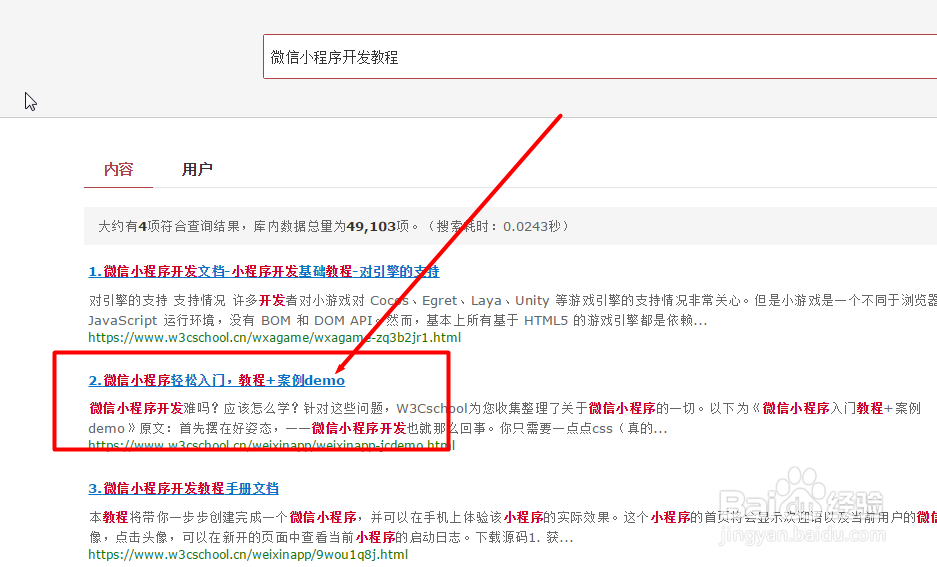Screen dimensions: 937x567
Task: Open result 1 微信小程序开发文档 link
Action: tap(264, 271)
